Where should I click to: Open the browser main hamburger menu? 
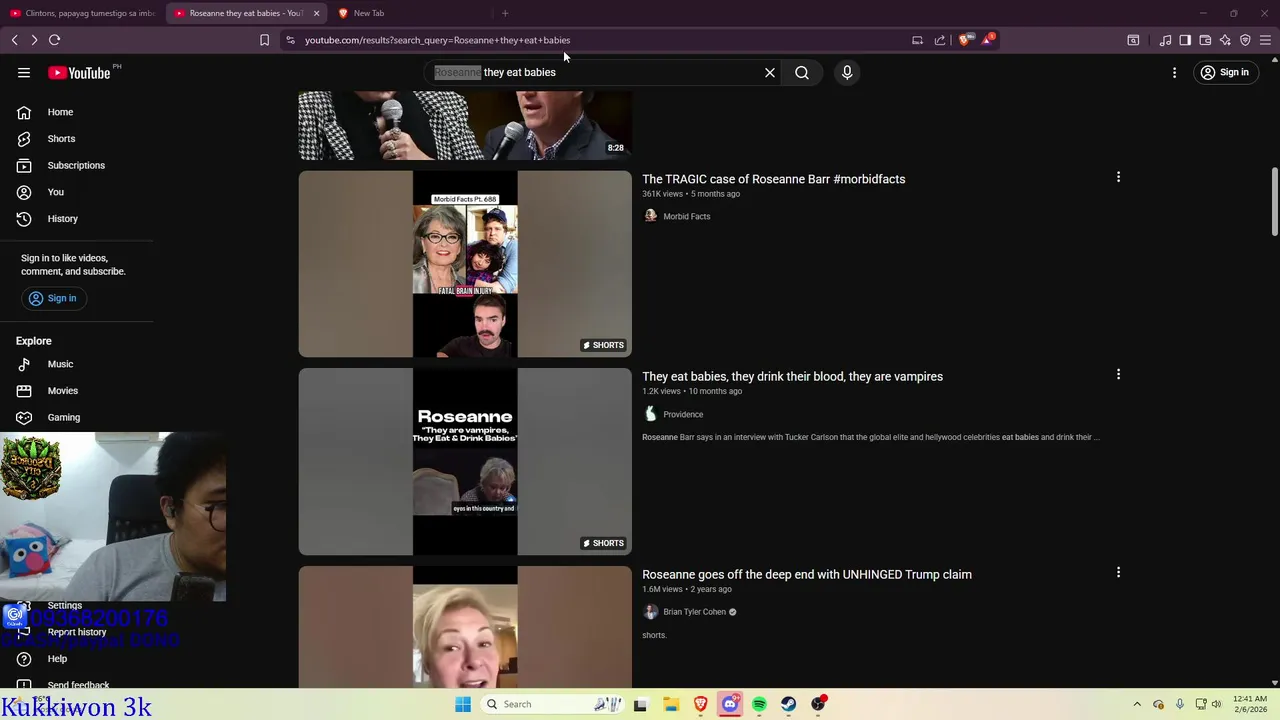[1266, 40]
